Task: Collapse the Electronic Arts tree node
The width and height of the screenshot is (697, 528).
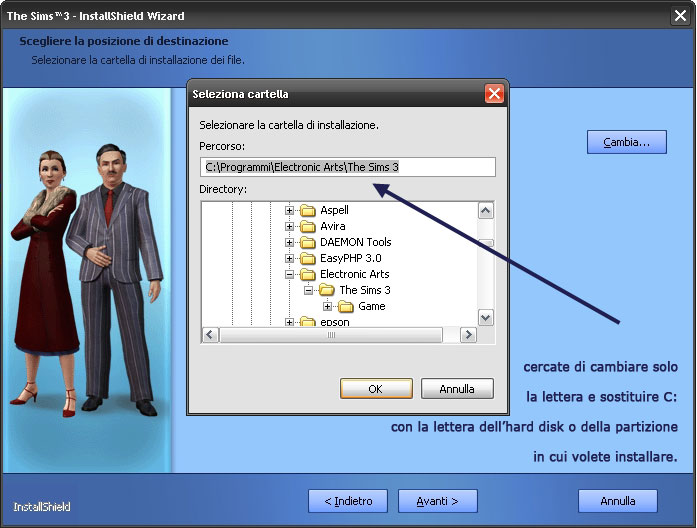Action: click(289, 274)
